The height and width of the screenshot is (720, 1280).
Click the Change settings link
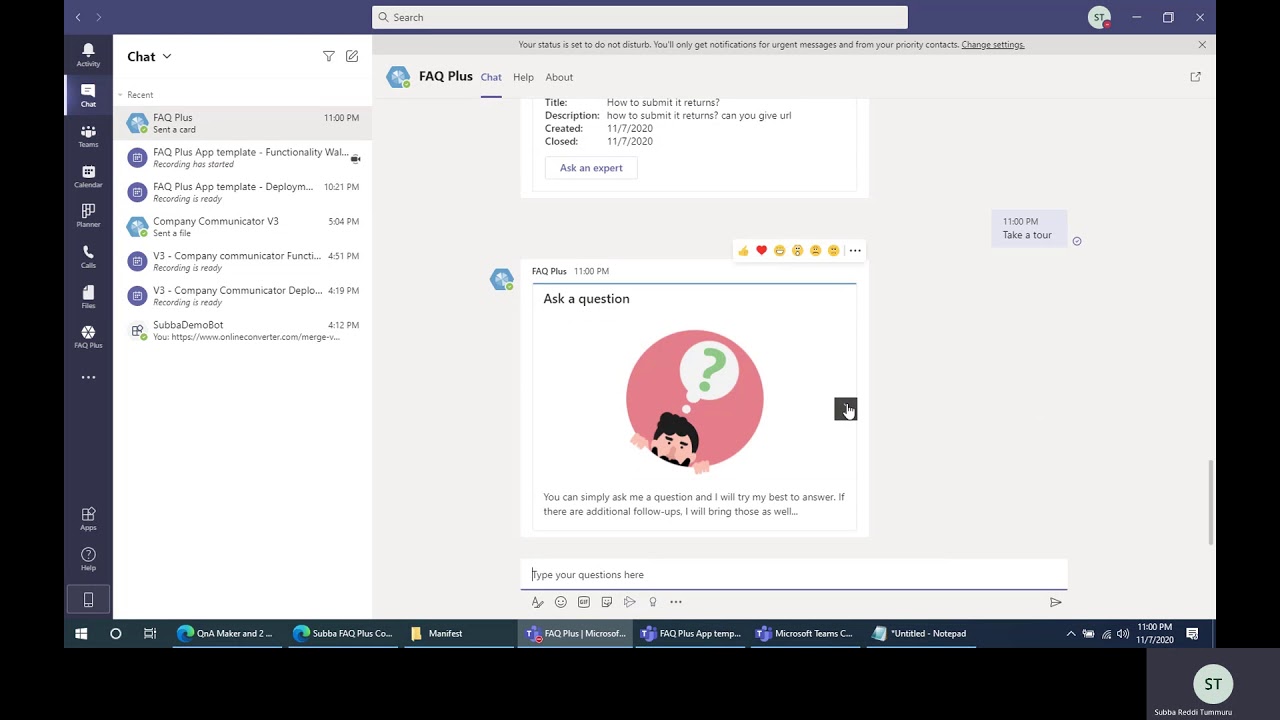993,45
